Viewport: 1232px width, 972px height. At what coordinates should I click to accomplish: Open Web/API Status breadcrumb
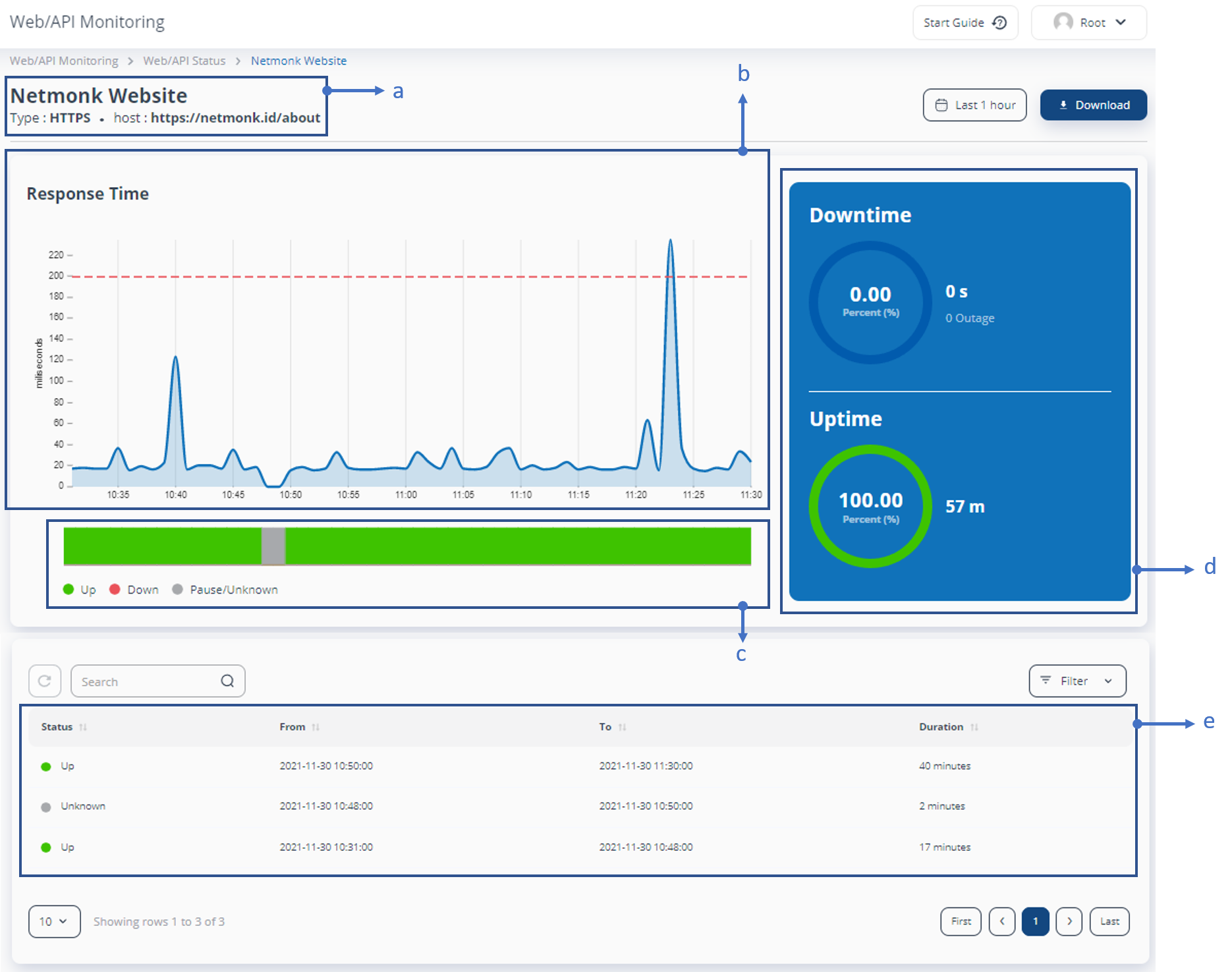(184, 61)
